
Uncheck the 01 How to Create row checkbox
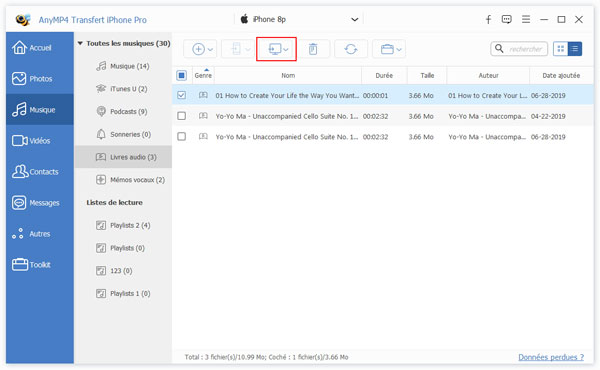tap(181, 95)
